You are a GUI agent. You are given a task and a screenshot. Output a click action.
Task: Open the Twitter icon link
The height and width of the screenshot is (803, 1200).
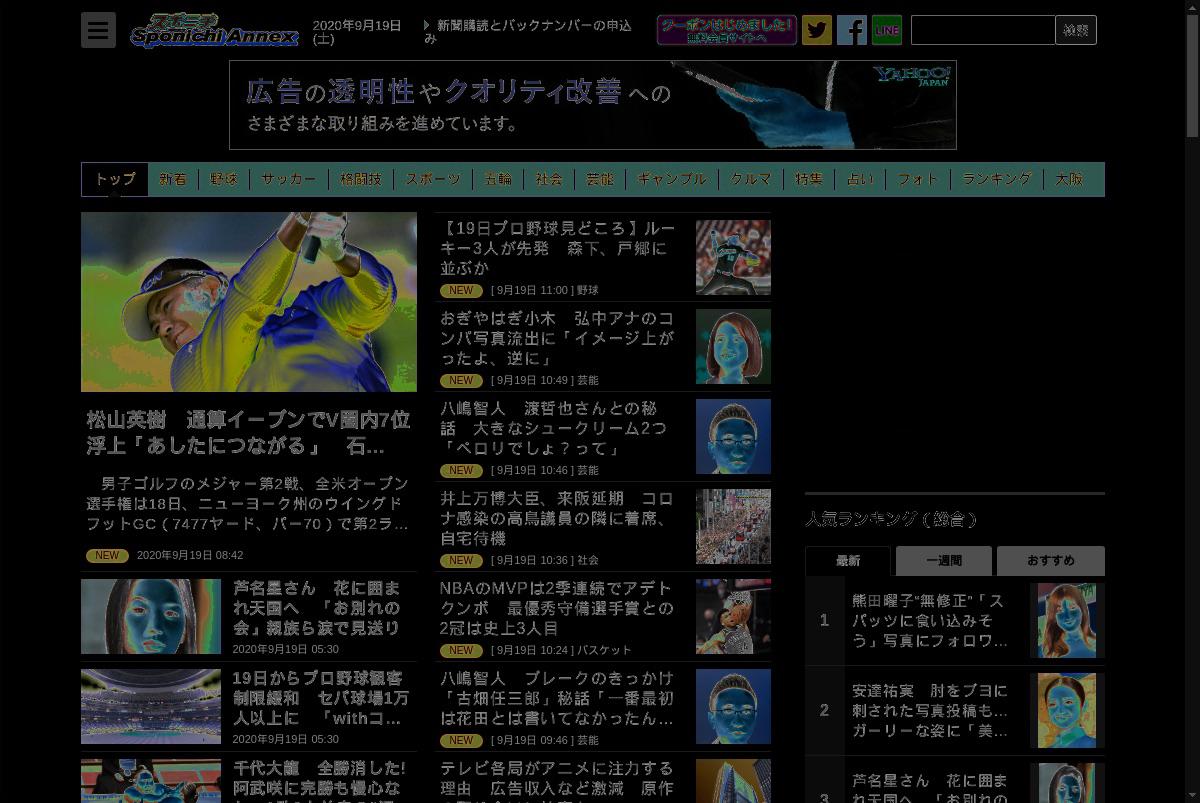(817, 30)
